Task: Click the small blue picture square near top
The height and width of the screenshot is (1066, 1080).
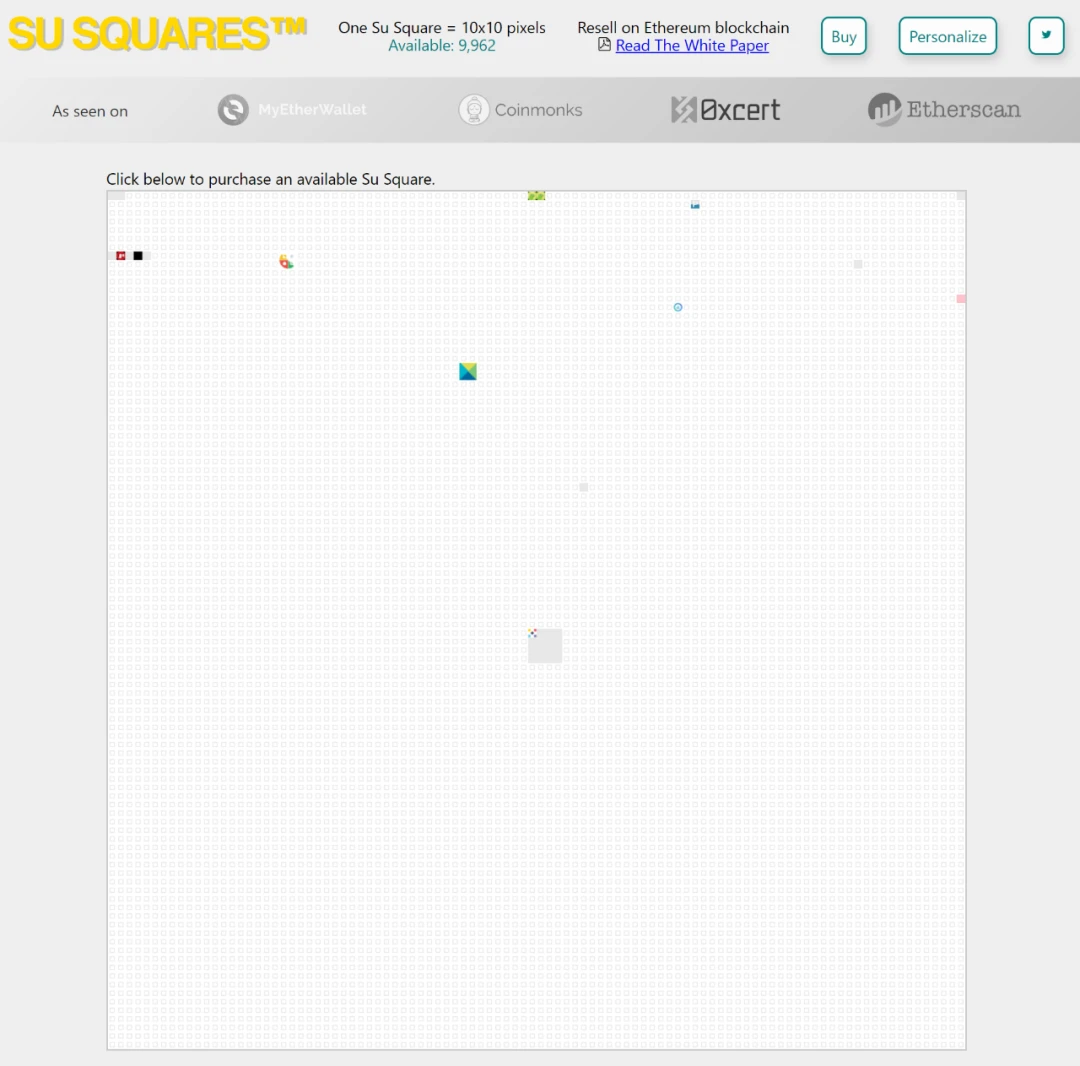Action: (695, 205)
